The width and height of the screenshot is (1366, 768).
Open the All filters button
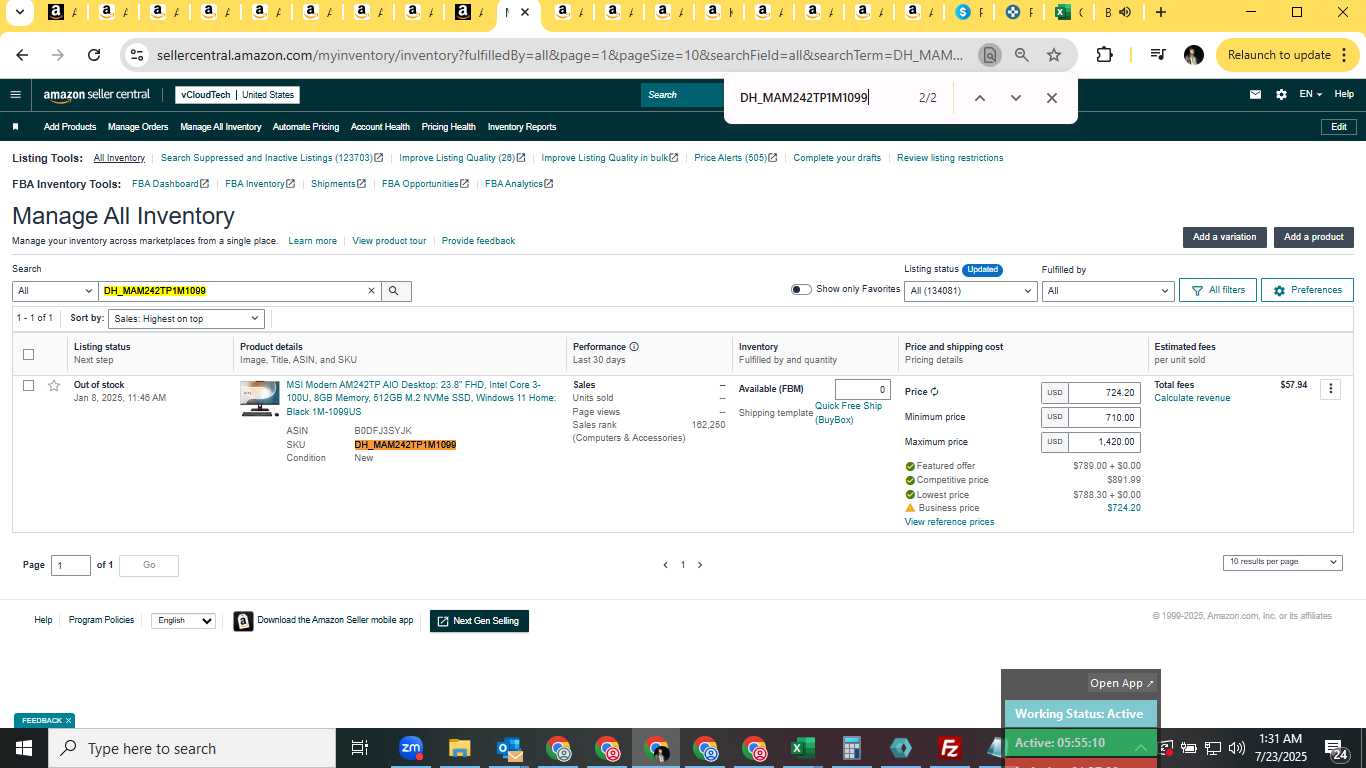point(1218,290)
